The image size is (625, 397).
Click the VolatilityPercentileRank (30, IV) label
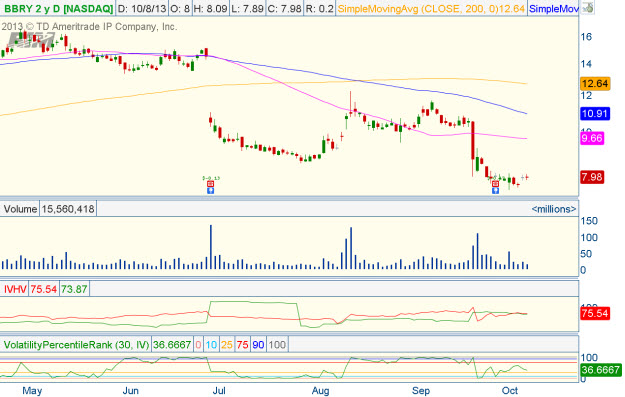76,344
